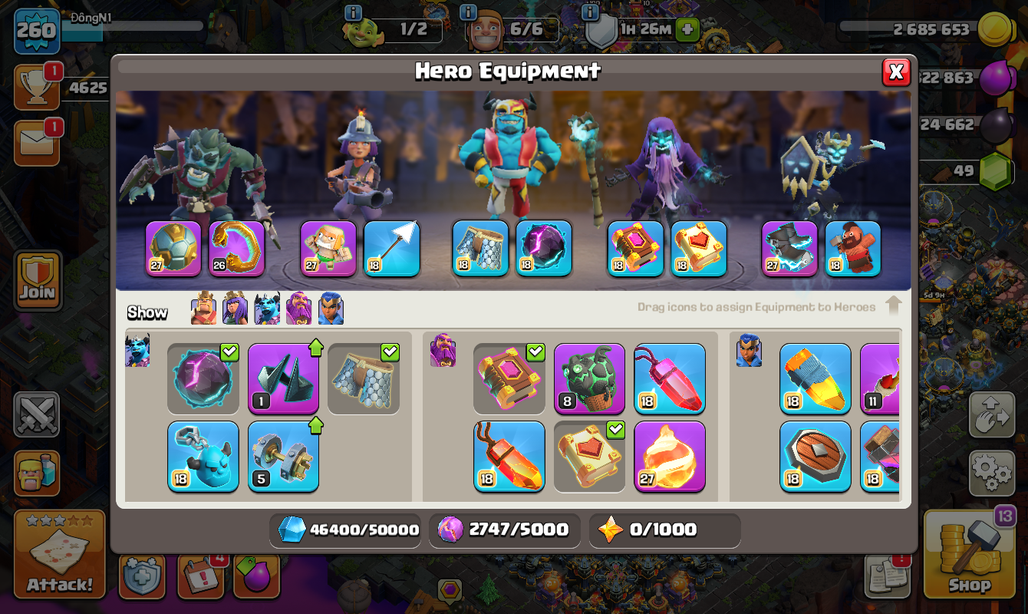Image resolution: width=1028 pixels, height=614 pixels.
Task: Open the Lavaloon Puppet equipment level 8
Action: [x=589, y=379]
